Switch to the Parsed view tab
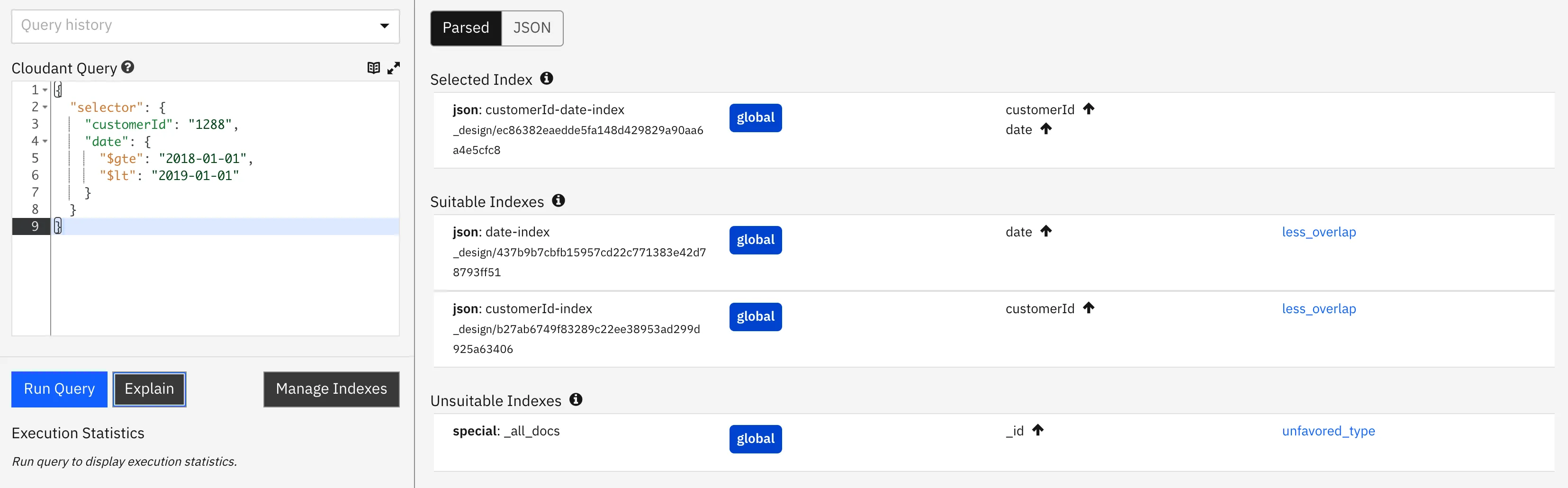The image size is (1568, 488). click(x=466, y=28)
